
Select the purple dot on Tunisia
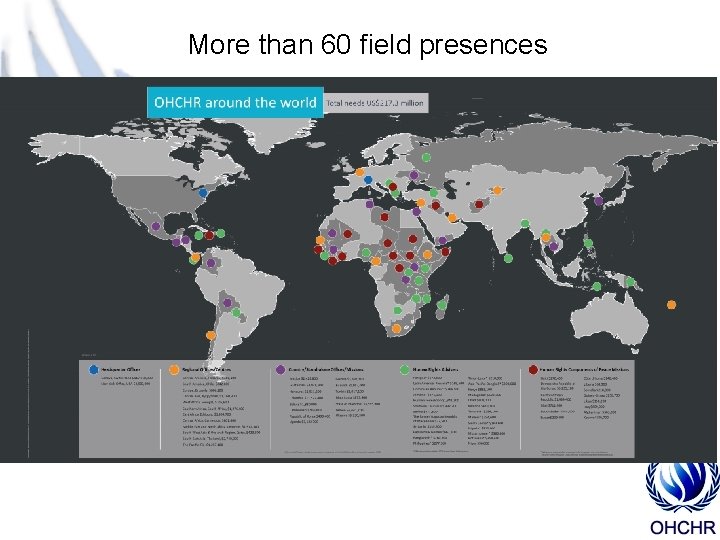coord(370,204)
